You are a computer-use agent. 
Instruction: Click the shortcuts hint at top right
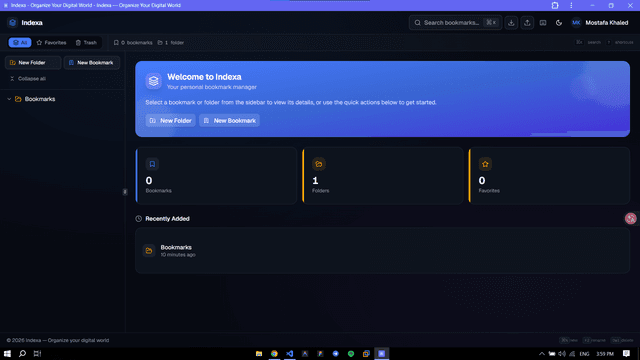(620, 42)
